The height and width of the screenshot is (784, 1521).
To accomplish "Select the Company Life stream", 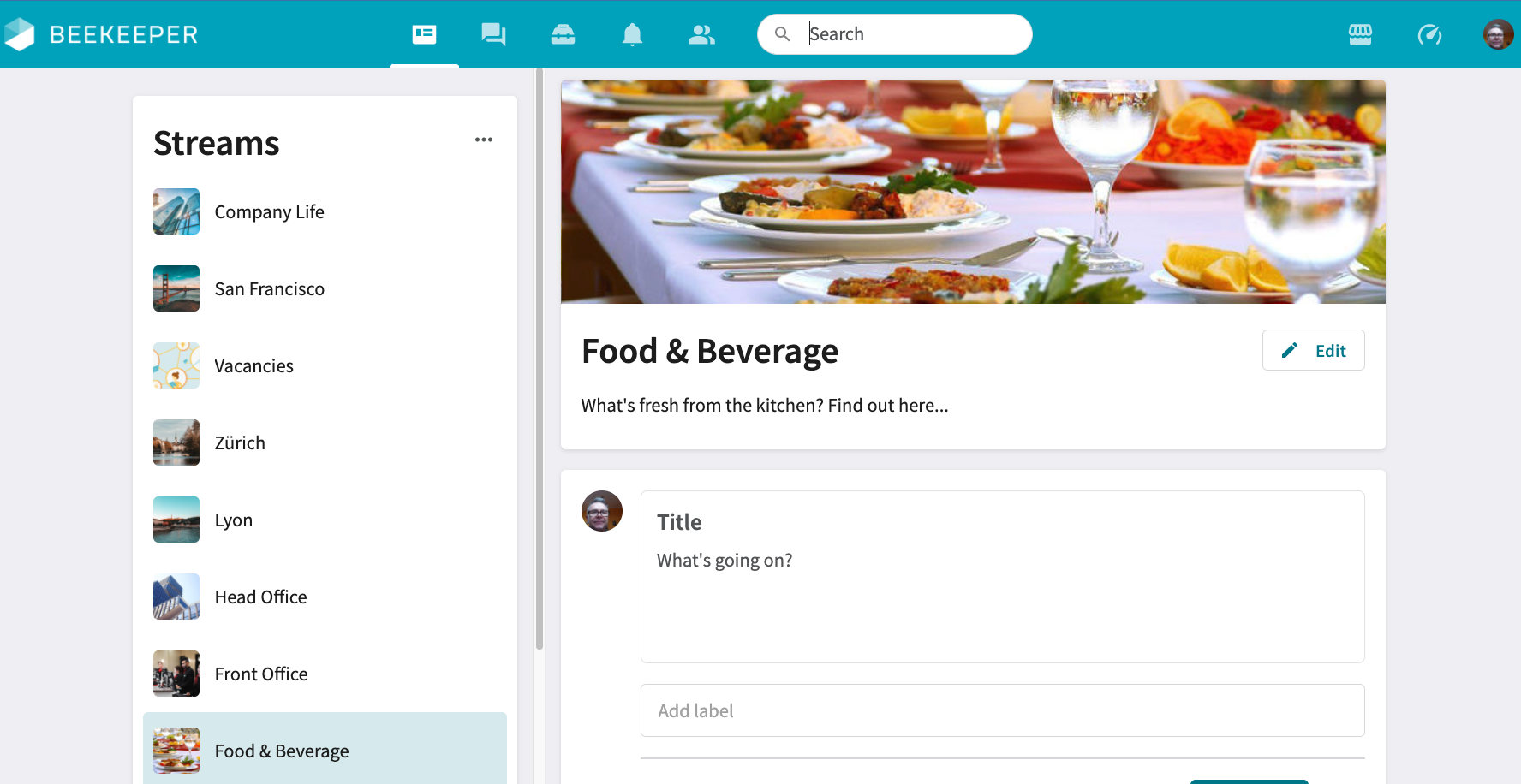I will (x=269, y=212).
